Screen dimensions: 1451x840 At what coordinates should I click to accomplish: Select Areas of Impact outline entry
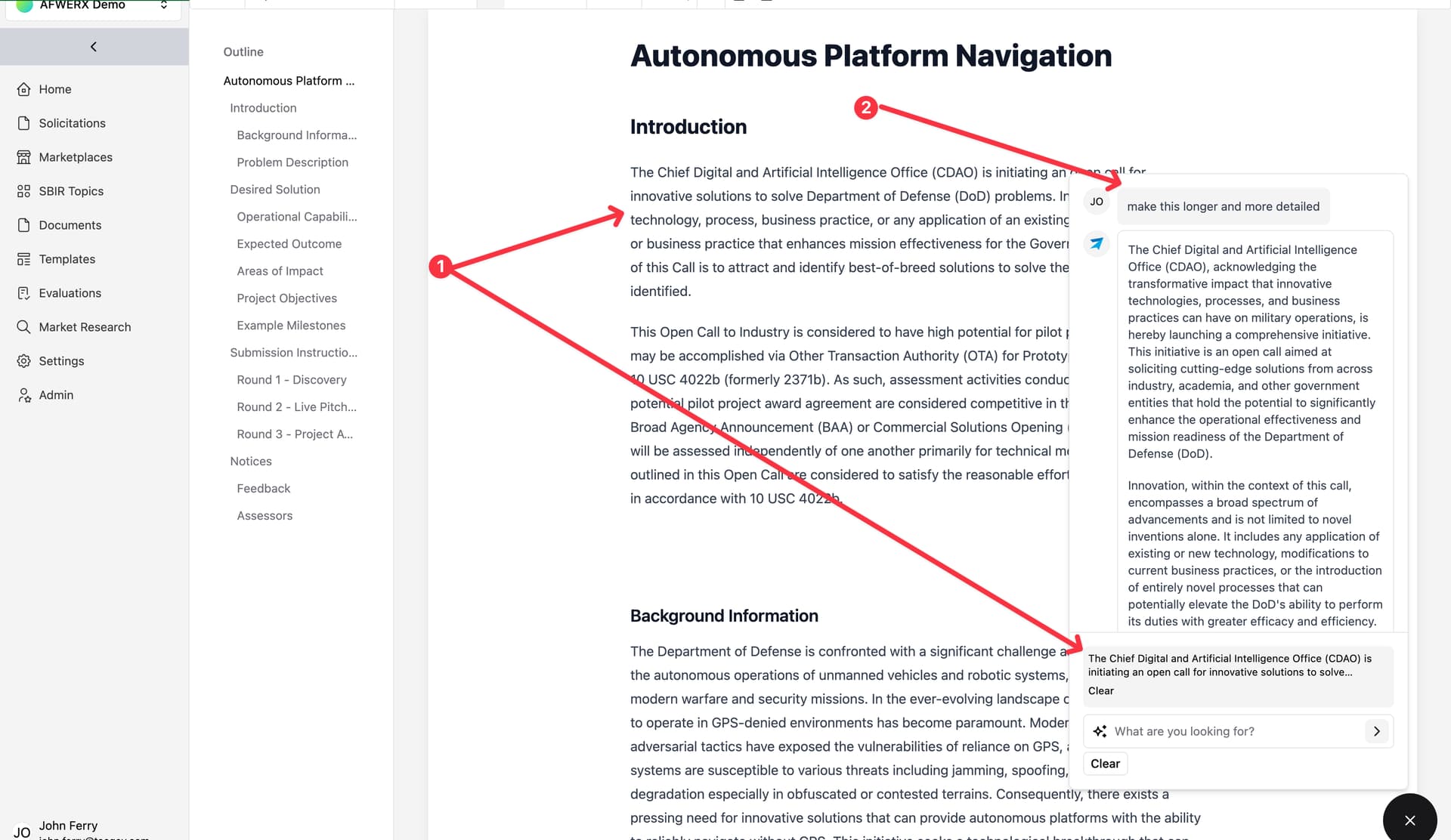(280, 271)
